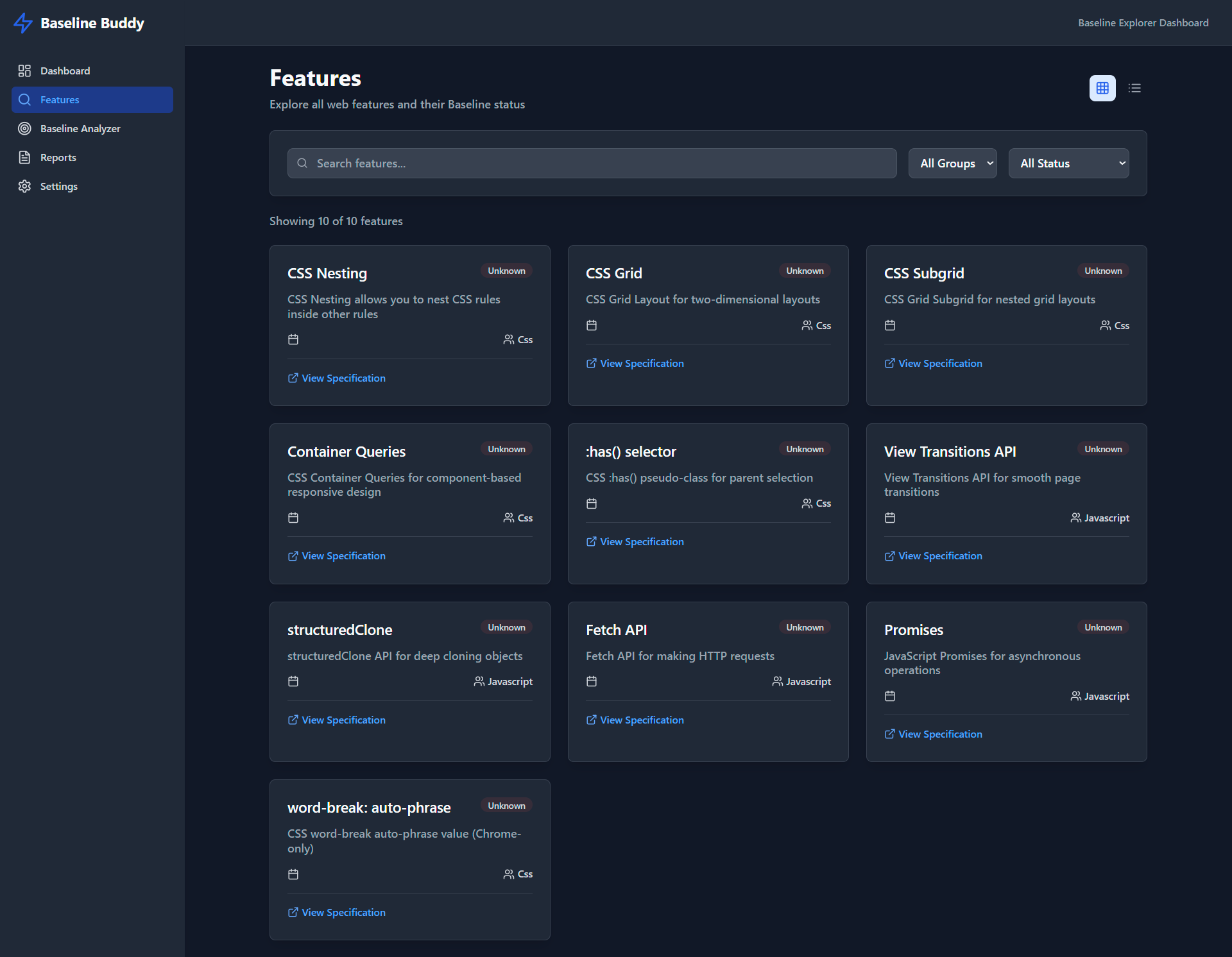Click the group icon on CSS Grid card
This screenshot has width=1232, height=957.
tap(807, 325)
